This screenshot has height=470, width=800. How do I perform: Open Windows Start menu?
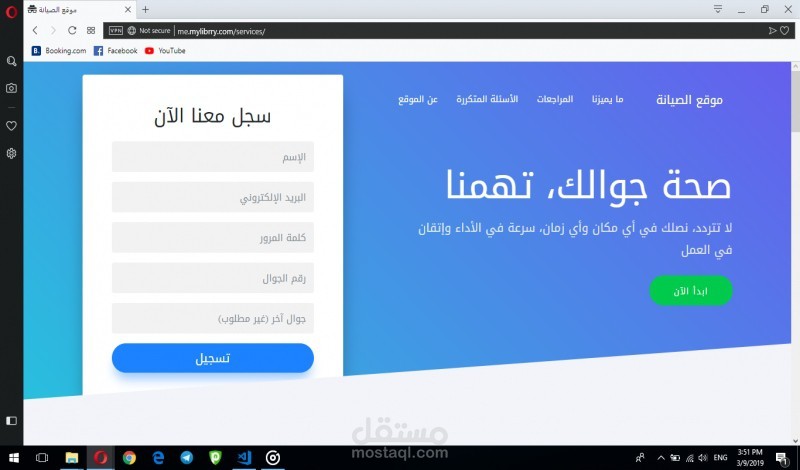pos(13,458)
